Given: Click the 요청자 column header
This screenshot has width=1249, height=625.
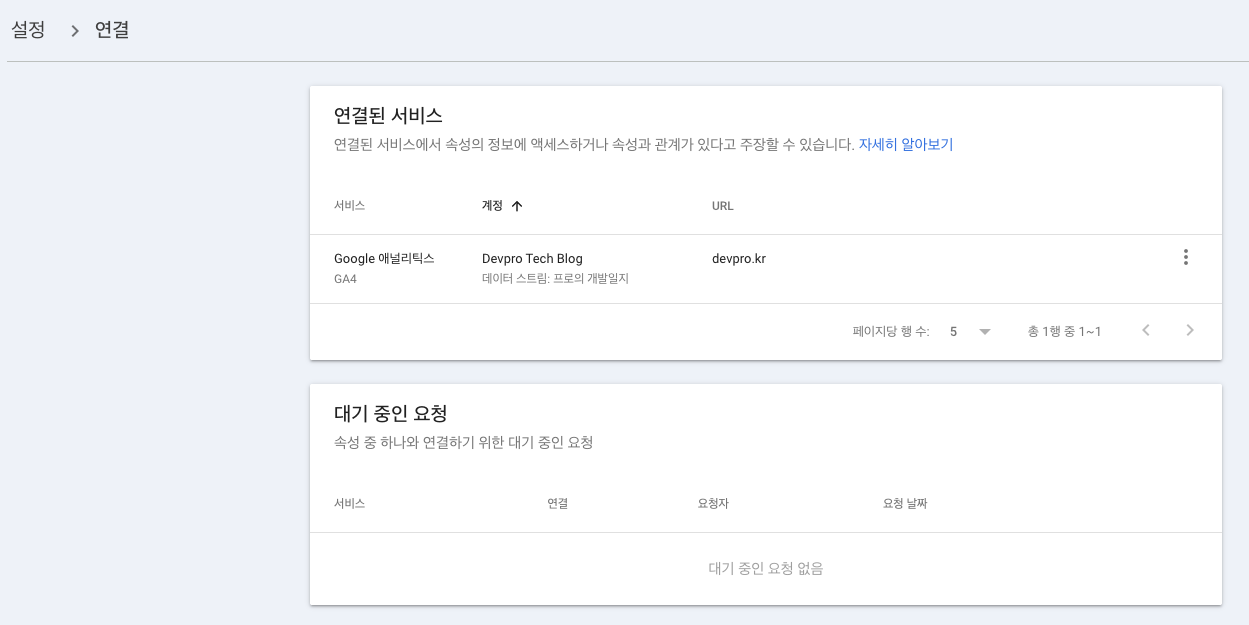Looking at the screenshot, I should coord(713,503).
